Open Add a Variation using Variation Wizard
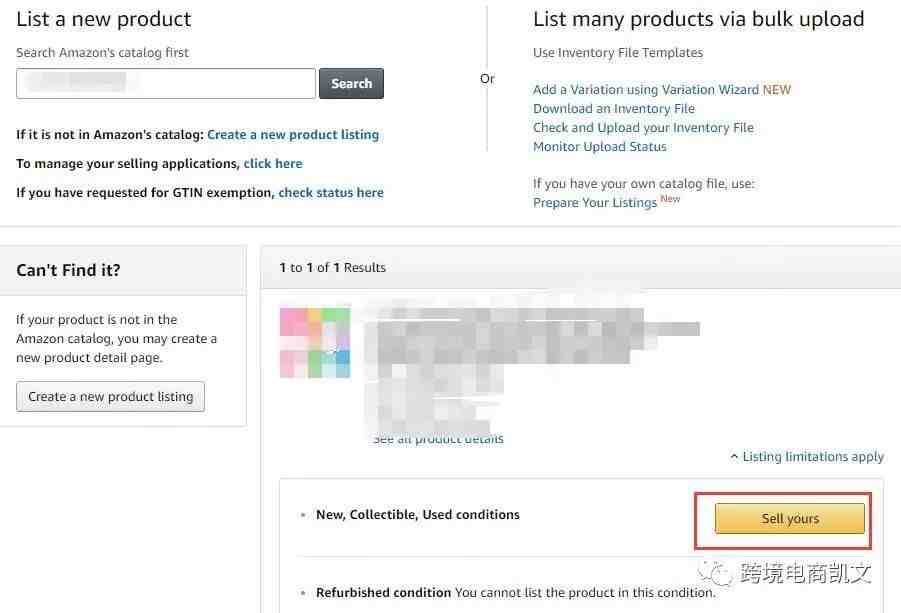 646,89
